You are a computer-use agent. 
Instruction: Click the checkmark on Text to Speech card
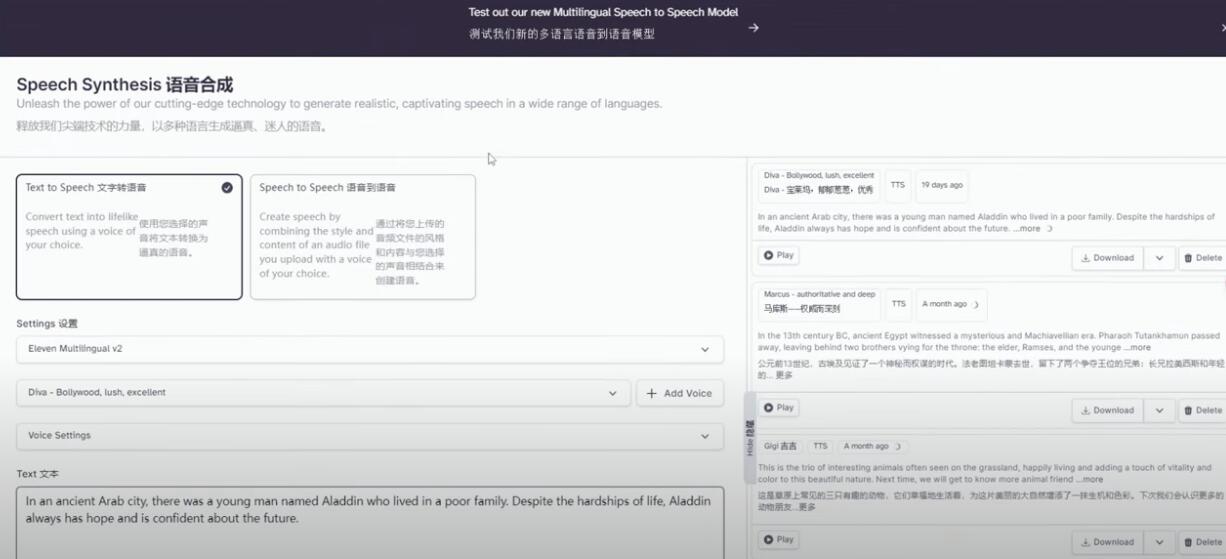coord(227,187)
